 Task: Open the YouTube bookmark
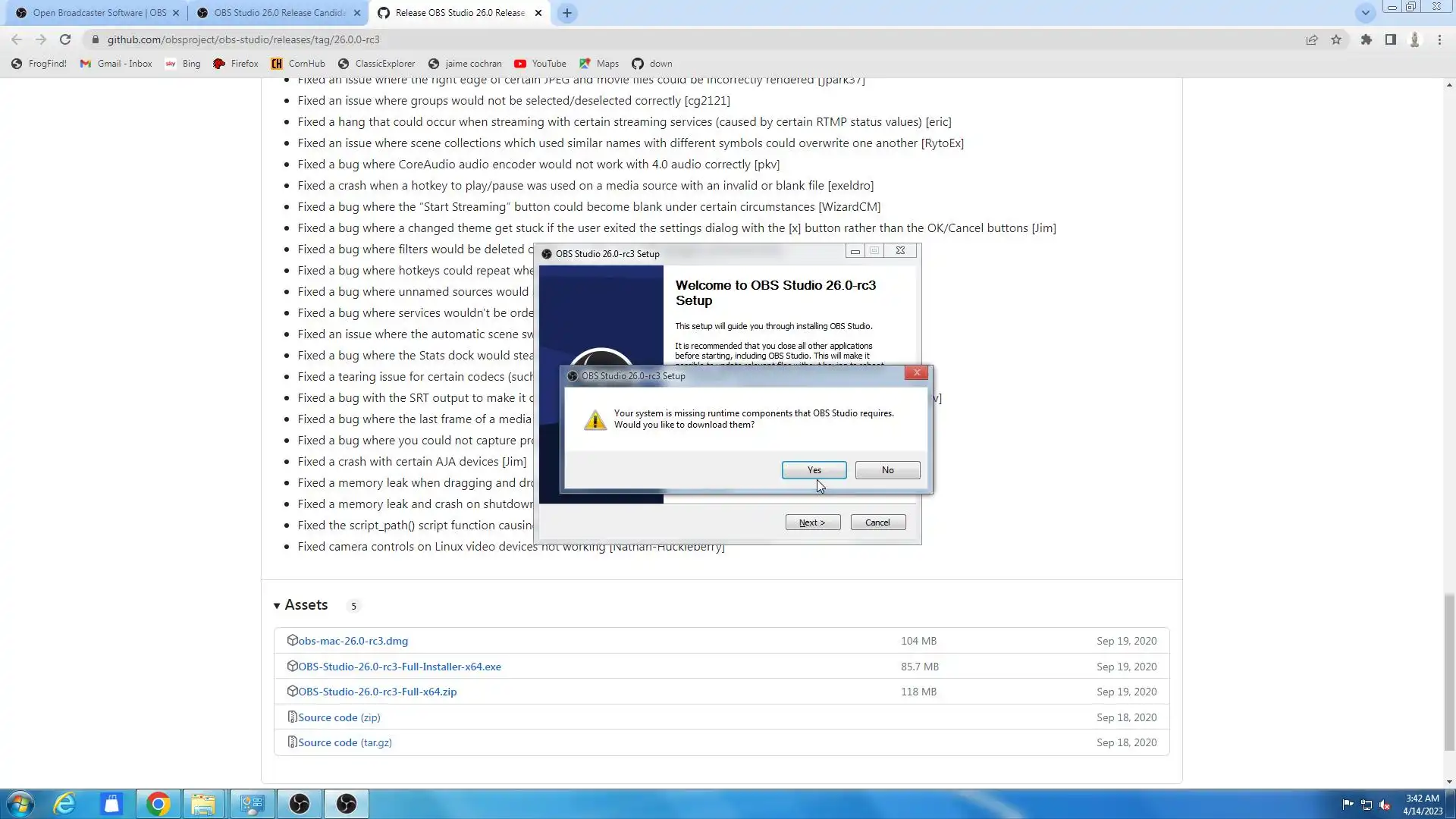tap(541, 64)
